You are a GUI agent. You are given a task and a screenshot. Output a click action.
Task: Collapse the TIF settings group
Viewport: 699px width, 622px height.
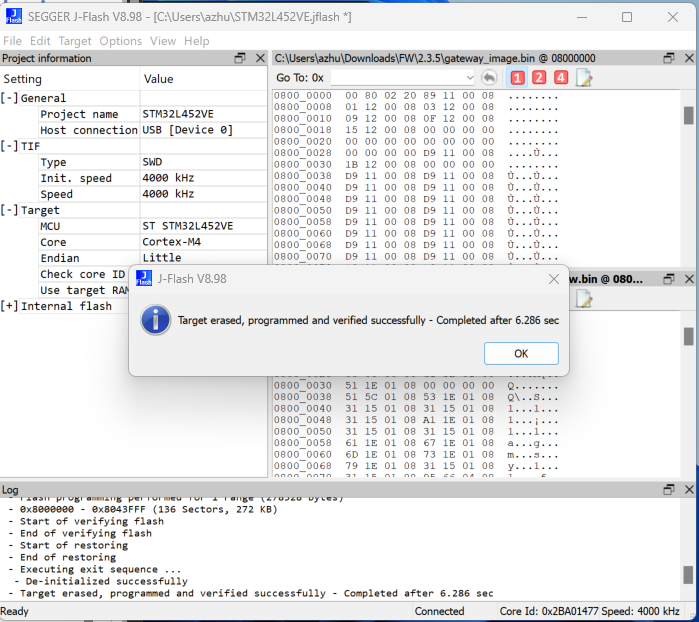click(x=9, y=146)
